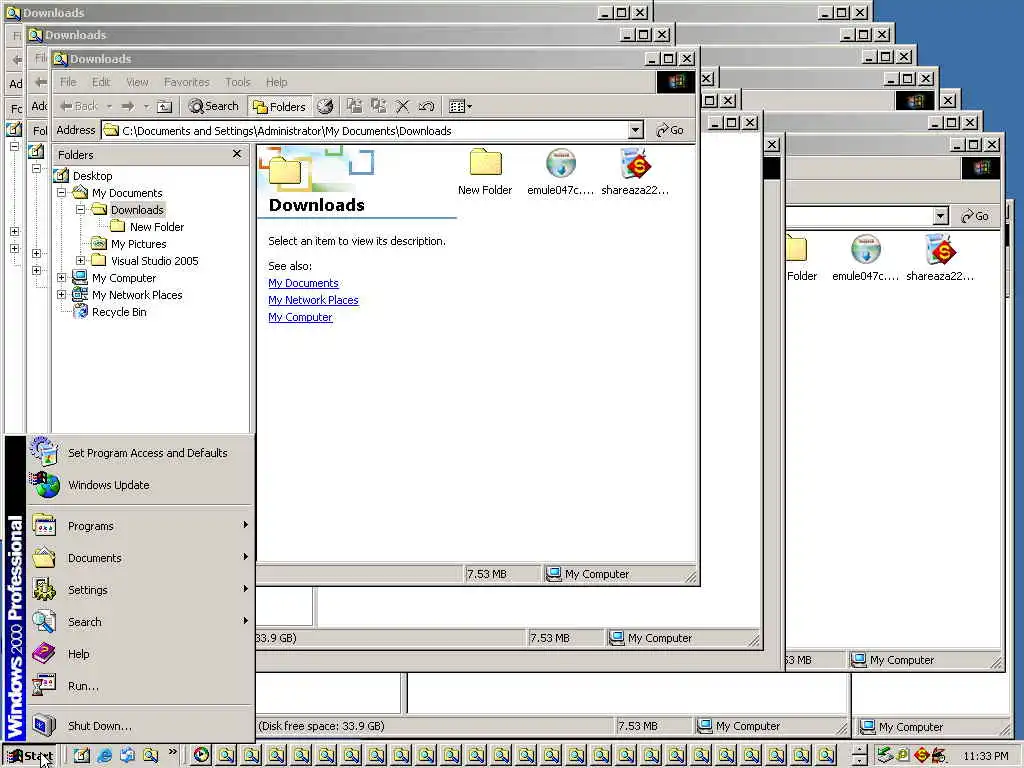Click the Go button in front window
This screenshot has height=768, width=1024.
(x=671, y=130)
